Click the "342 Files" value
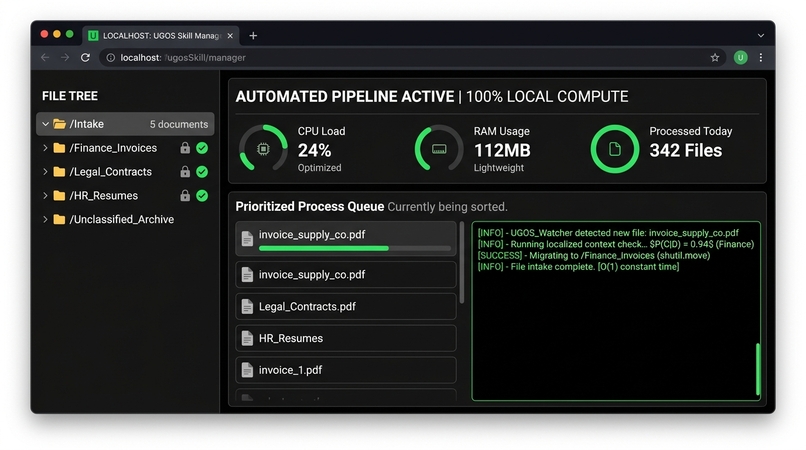The image size is (806, 450). coord(686,150)
